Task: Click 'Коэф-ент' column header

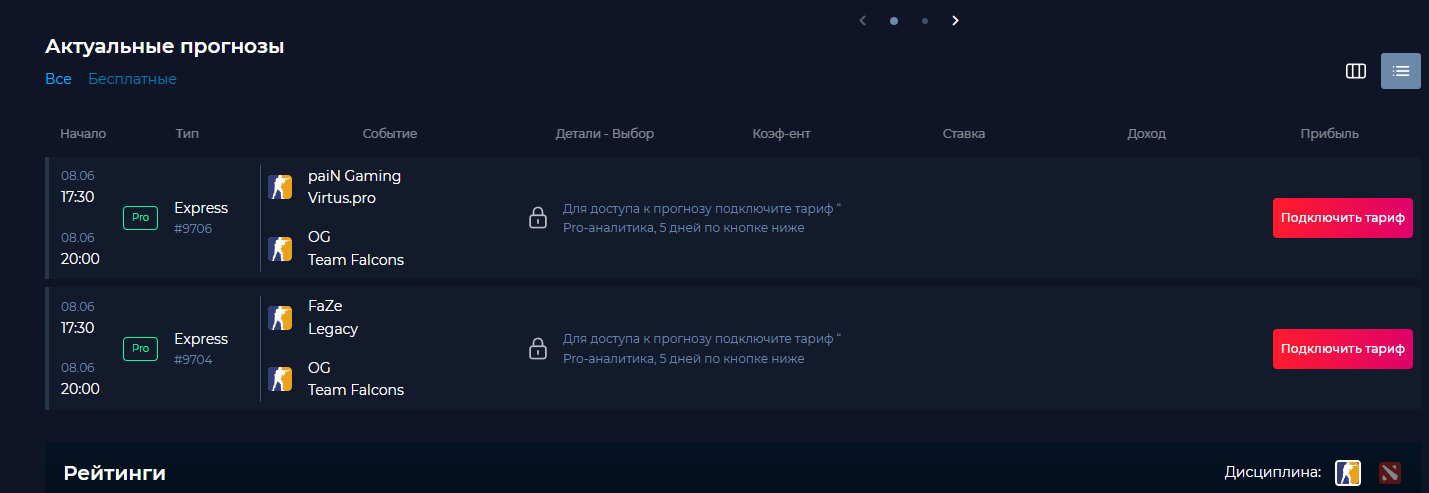Action: click(x=781, y=134)
